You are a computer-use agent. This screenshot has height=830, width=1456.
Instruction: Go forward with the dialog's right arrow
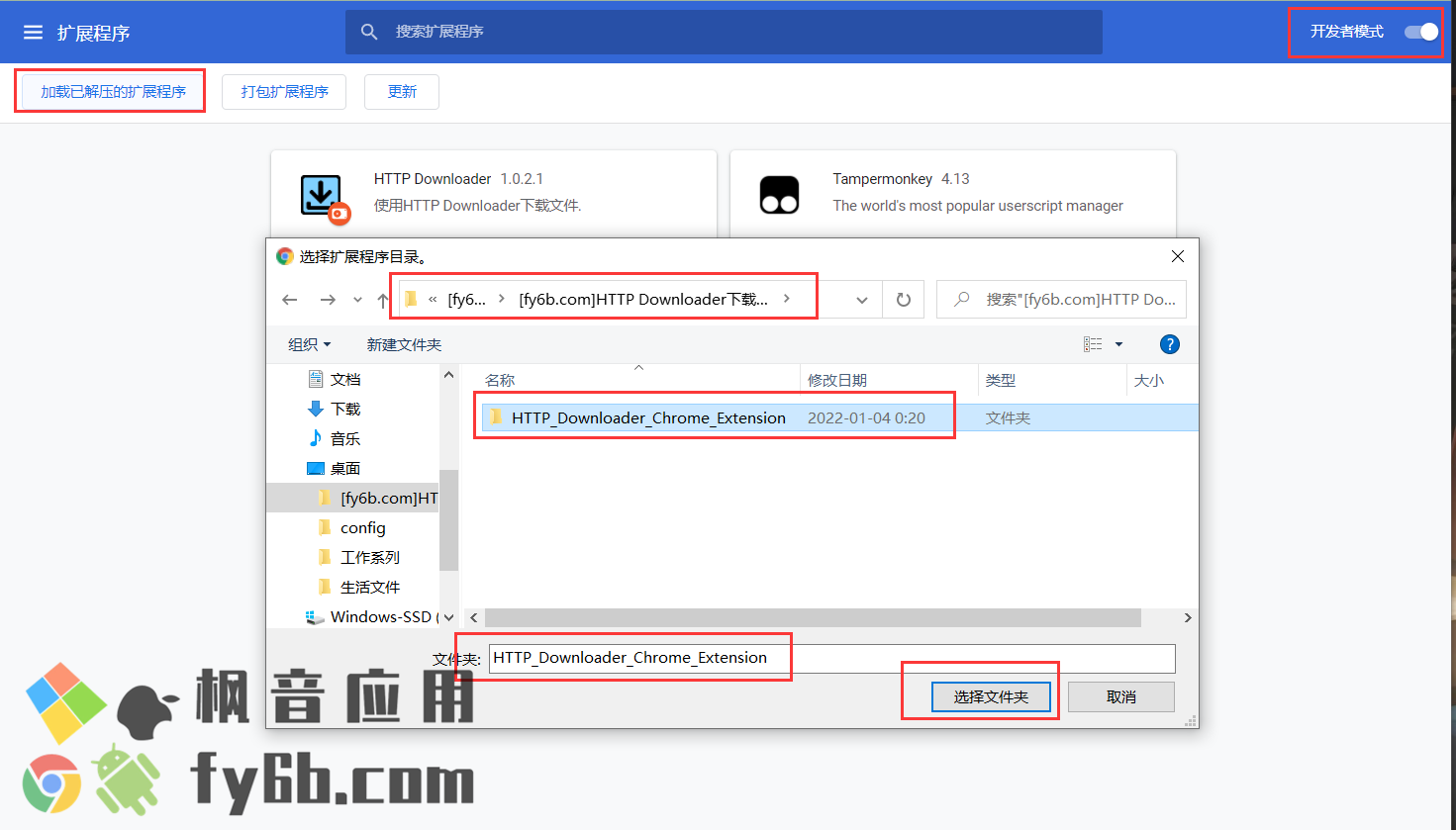pos(328,300)
